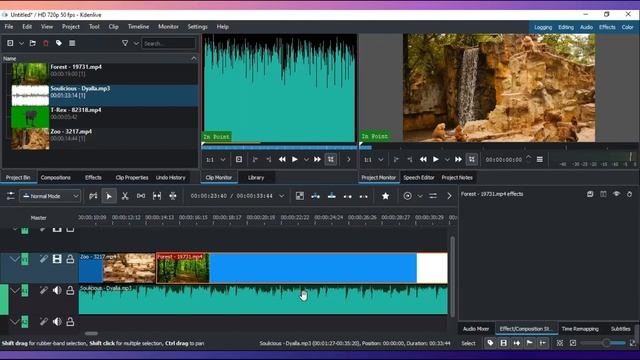The image size is (640, 360).
Task: Select the T-Rex - 82318.mp4 clip thumbnail
Action: 30,118
